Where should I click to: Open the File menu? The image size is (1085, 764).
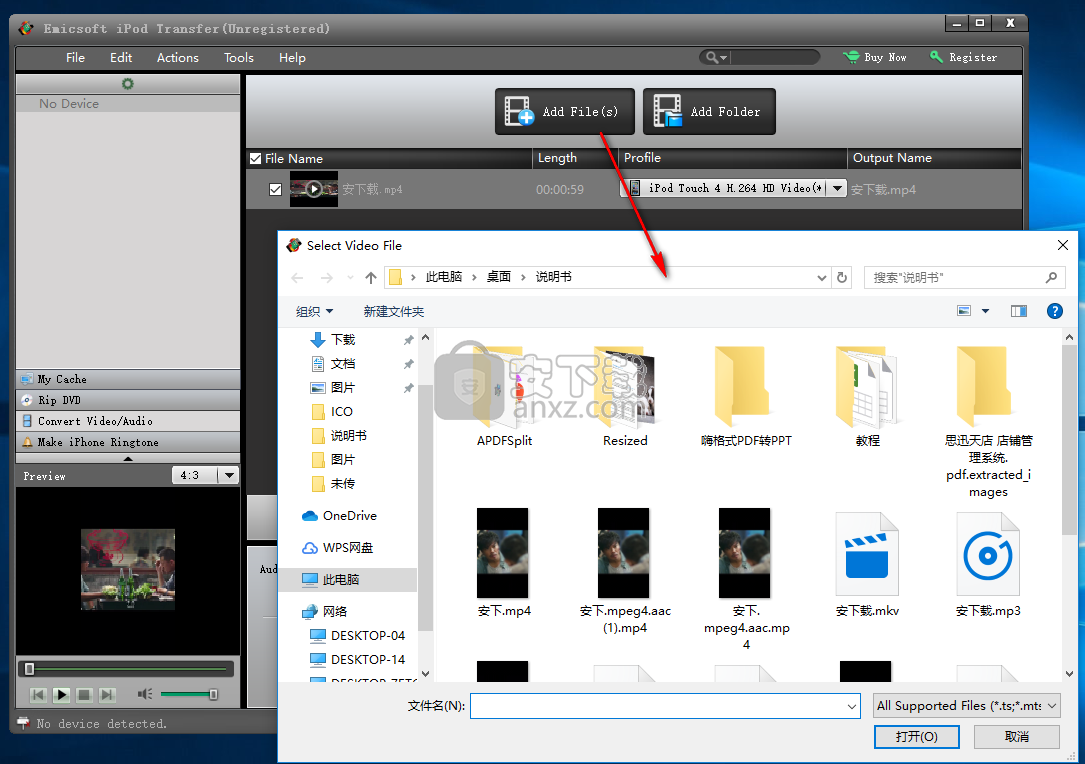point(75,57)
